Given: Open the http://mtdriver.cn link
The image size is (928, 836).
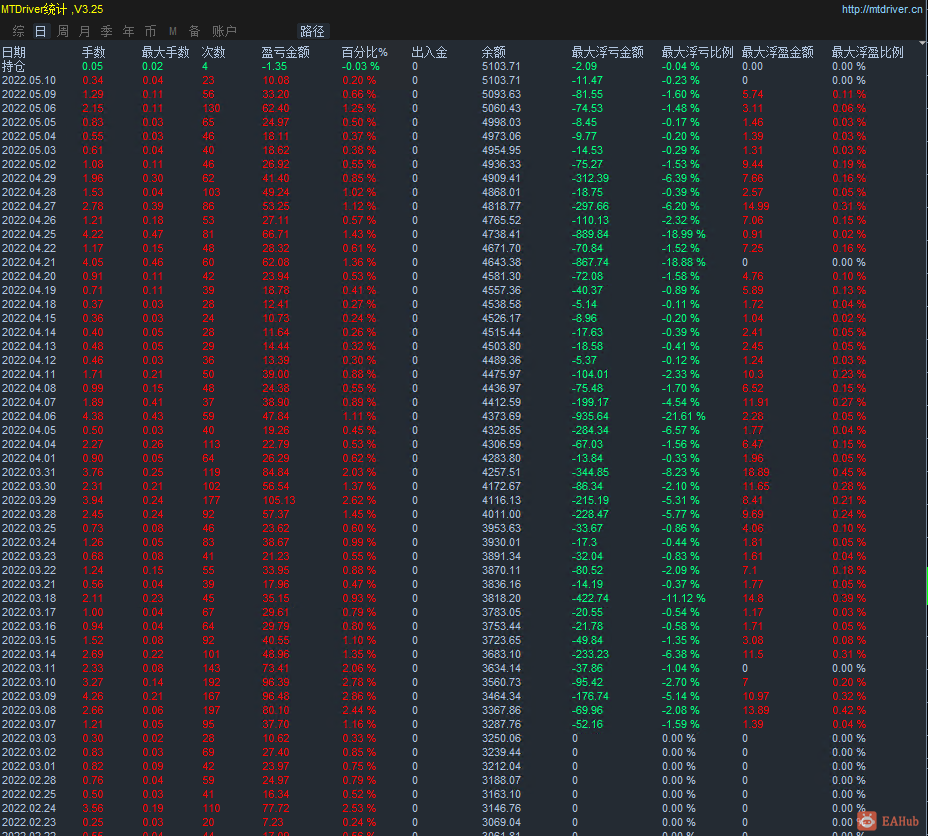Looking at the screenshot, I should click(x=882, y=9).
